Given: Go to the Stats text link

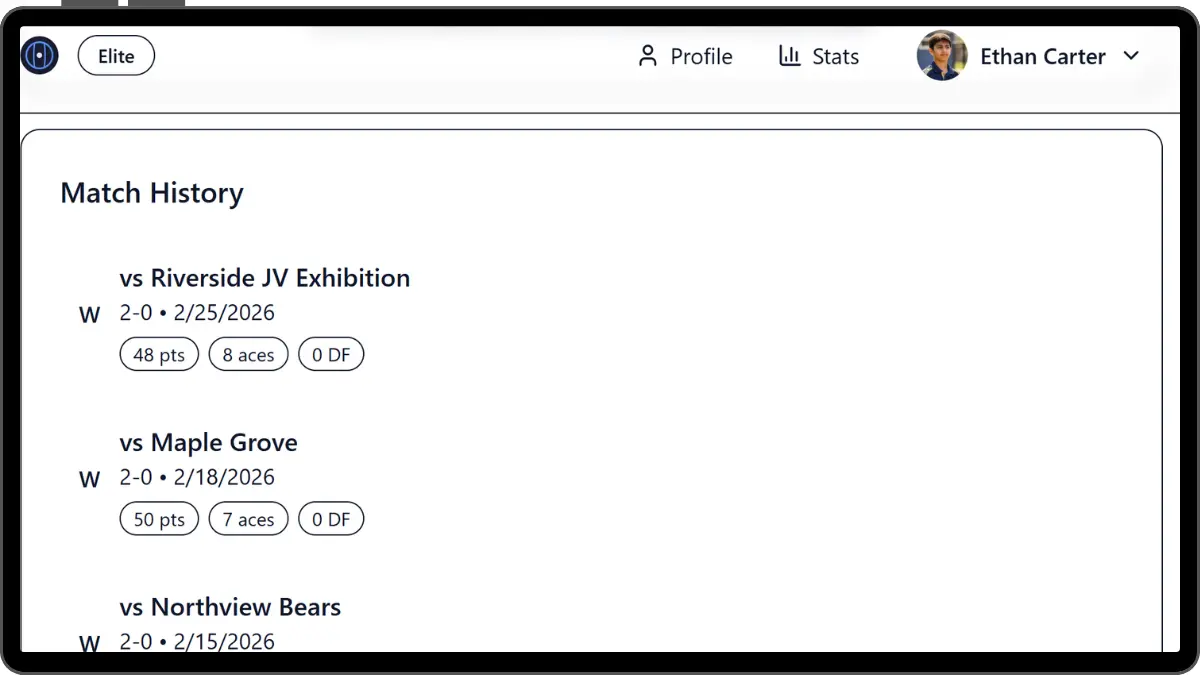Looking at the screenshot, I should (835, 57).
